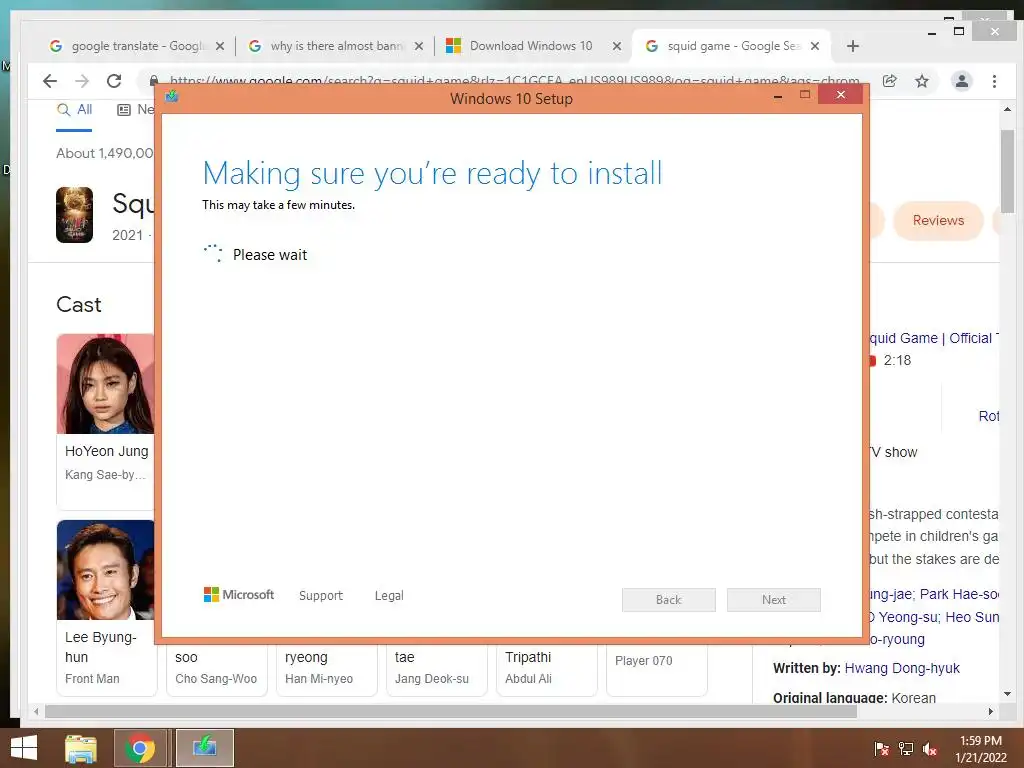Click the Next button in Setup
Viewport: 1024px width, 768px height.
774,600
